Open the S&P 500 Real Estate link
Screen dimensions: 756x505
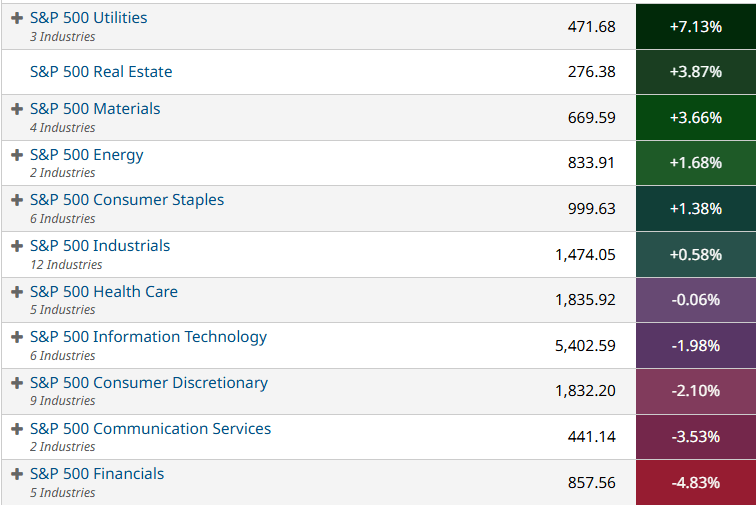pos(101,72)
